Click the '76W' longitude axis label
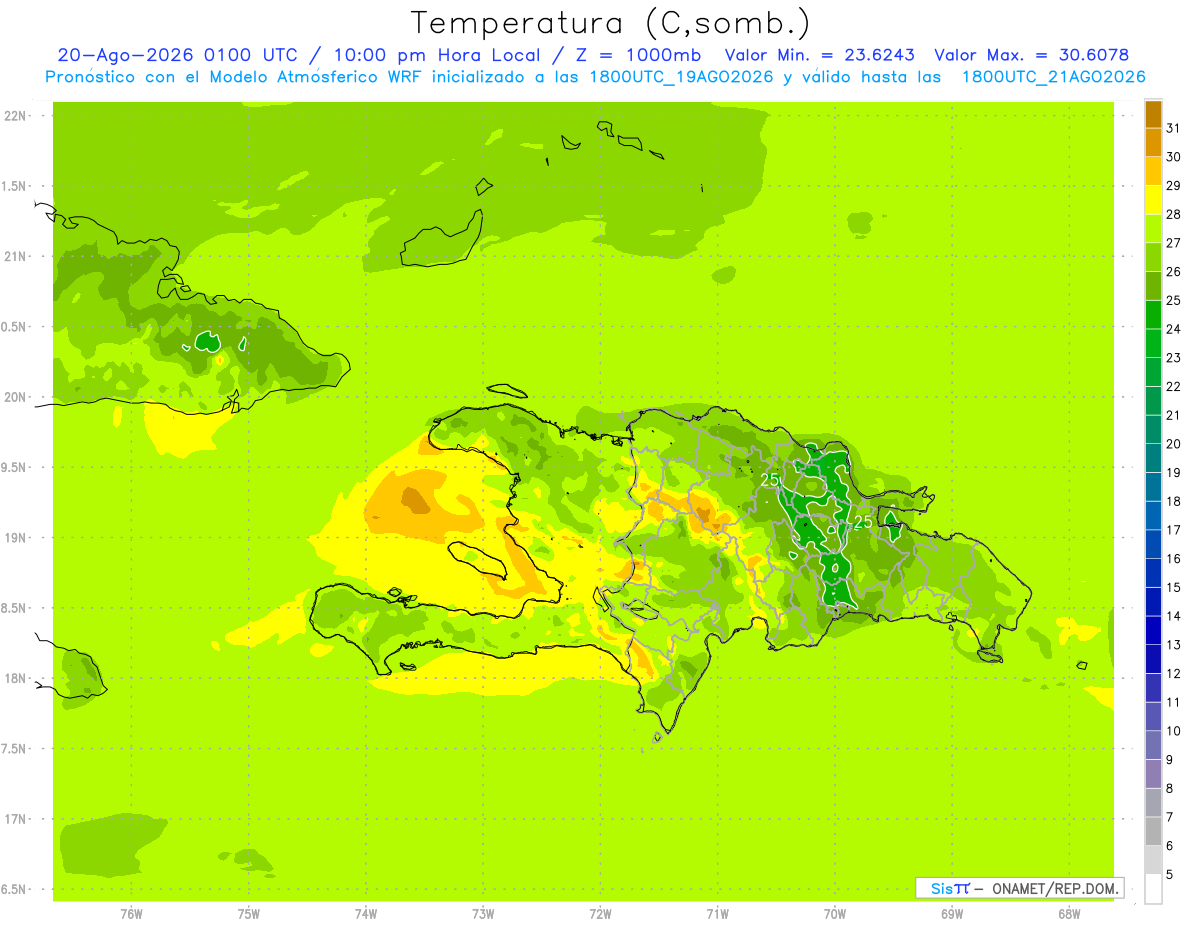1200x927 pixels. tap(131, 914)
